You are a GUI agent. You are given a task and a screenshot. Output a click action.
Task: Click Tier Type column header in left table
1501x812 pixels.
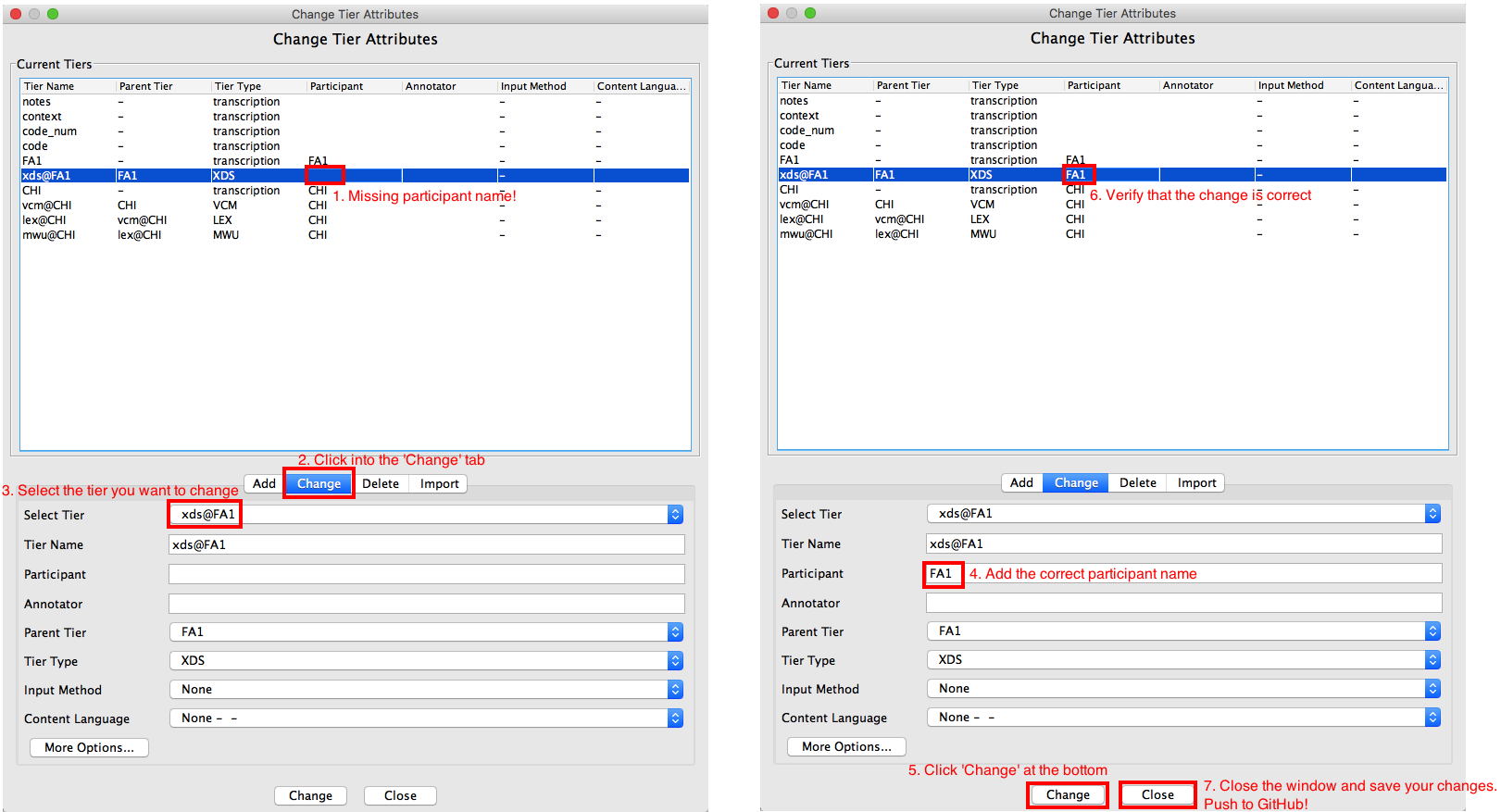[259, 86]
